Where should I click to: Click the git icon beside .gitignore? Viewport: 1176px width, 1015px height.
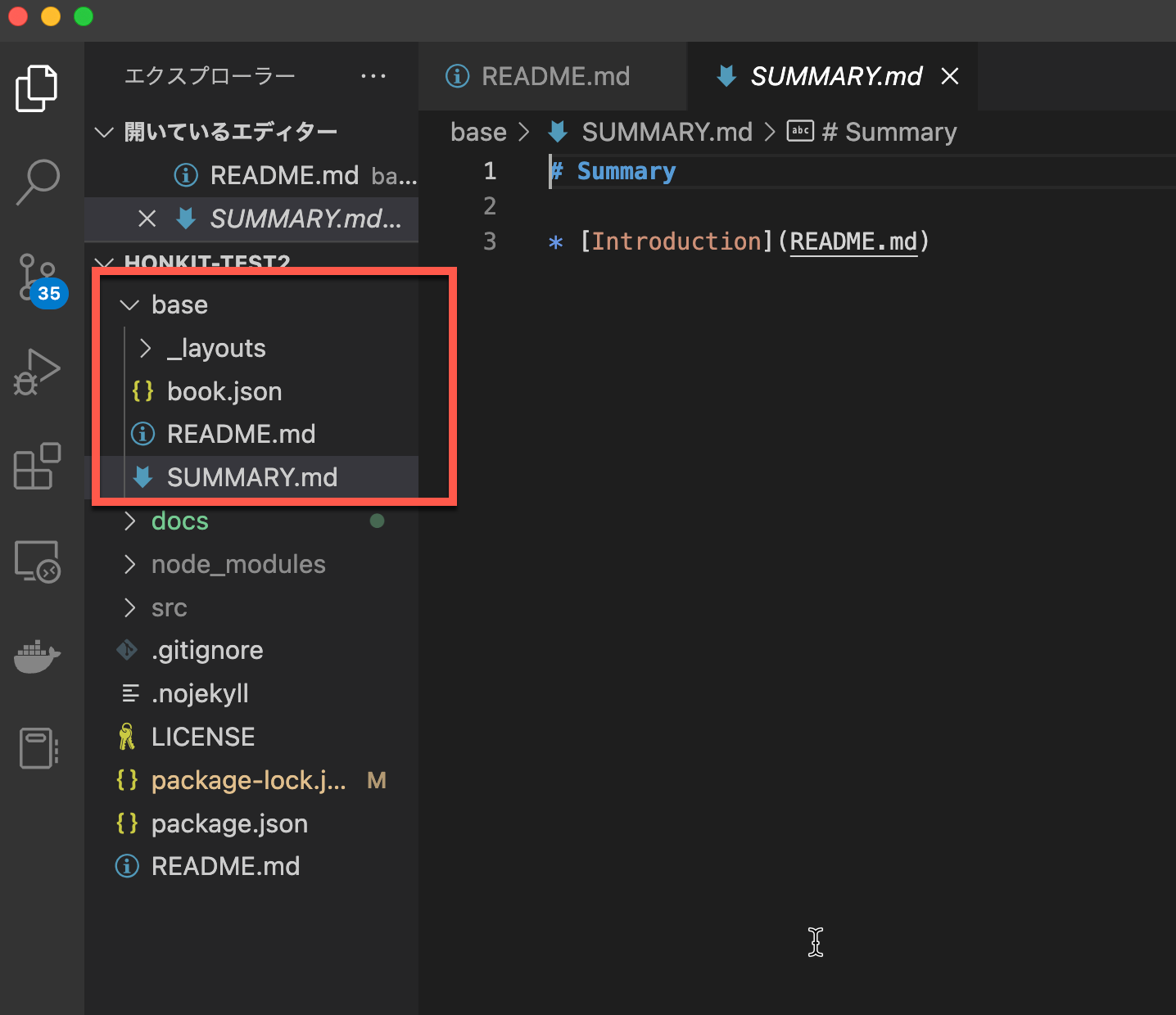127,651
